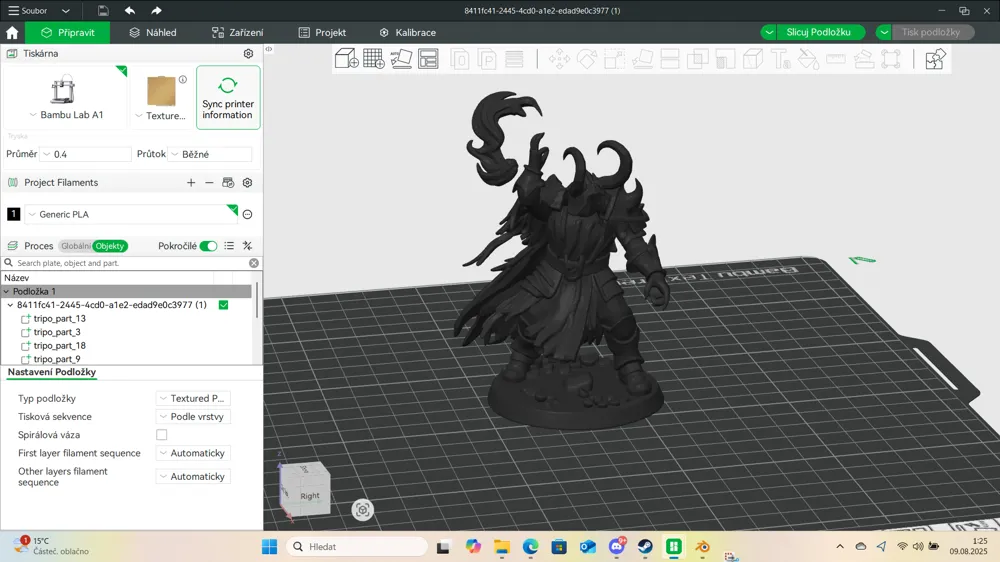Click the process settings list icon
This screenshot has height=562, width=1000.
[x=229, y=246]
